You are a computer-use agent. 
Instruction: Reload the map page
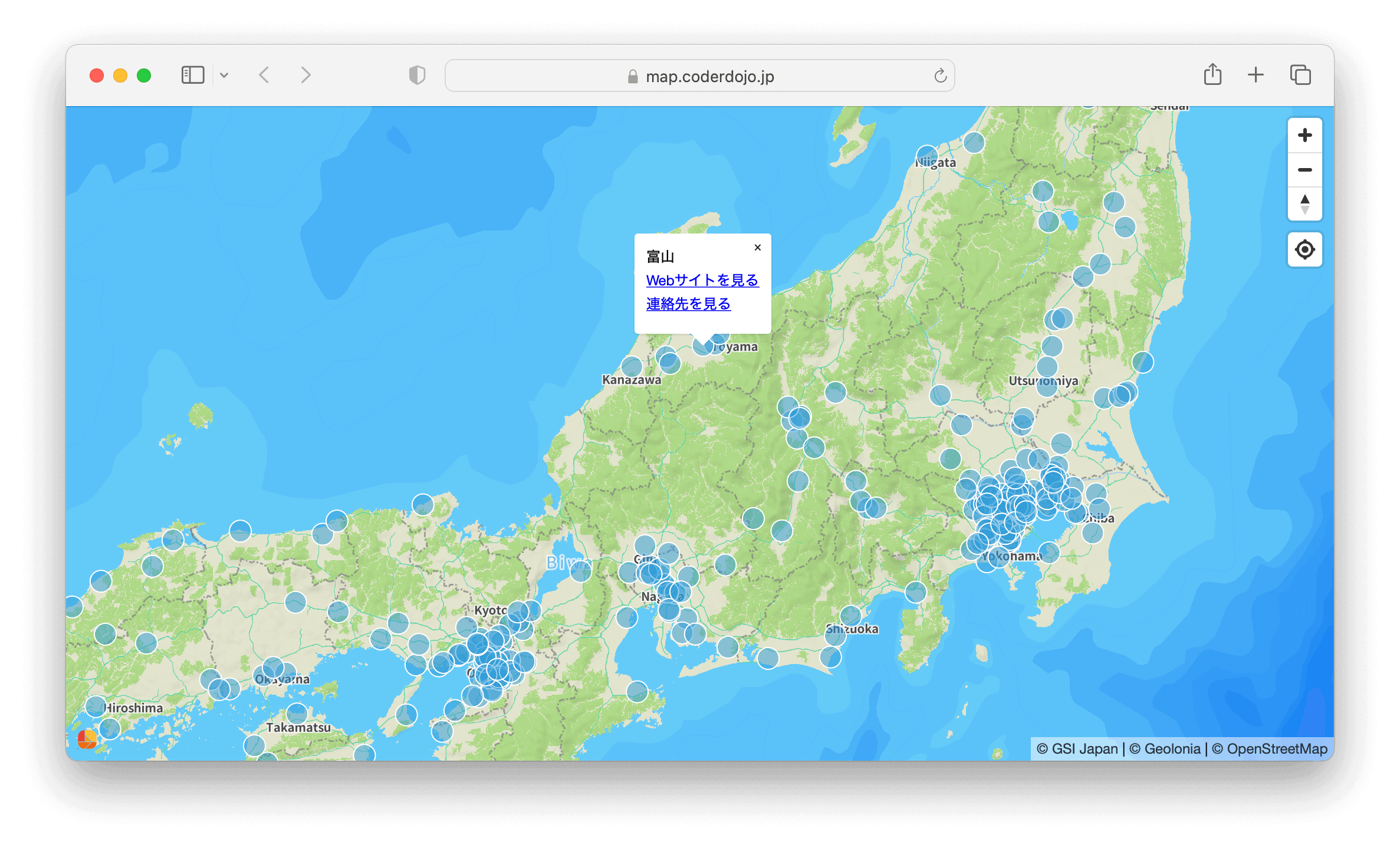[939, 75]
